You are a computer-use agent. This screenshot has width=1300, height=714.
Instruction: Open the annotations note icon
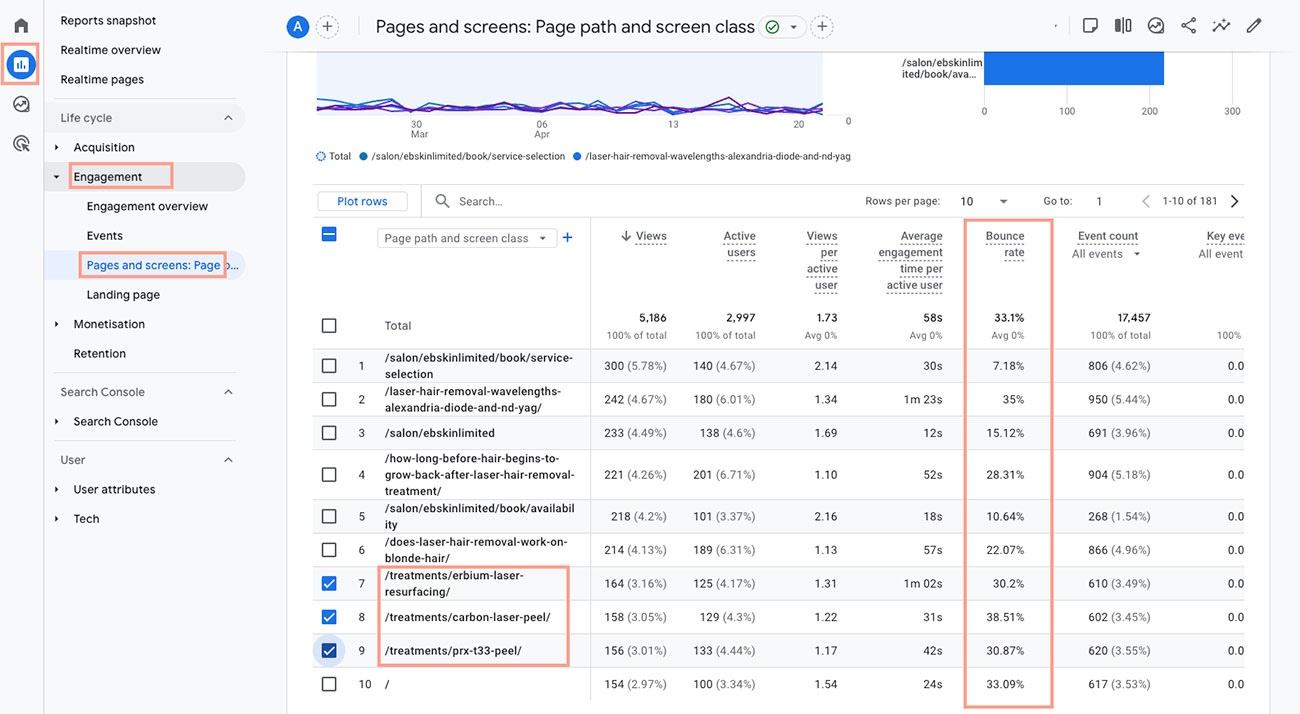(x=1090, y=26)
